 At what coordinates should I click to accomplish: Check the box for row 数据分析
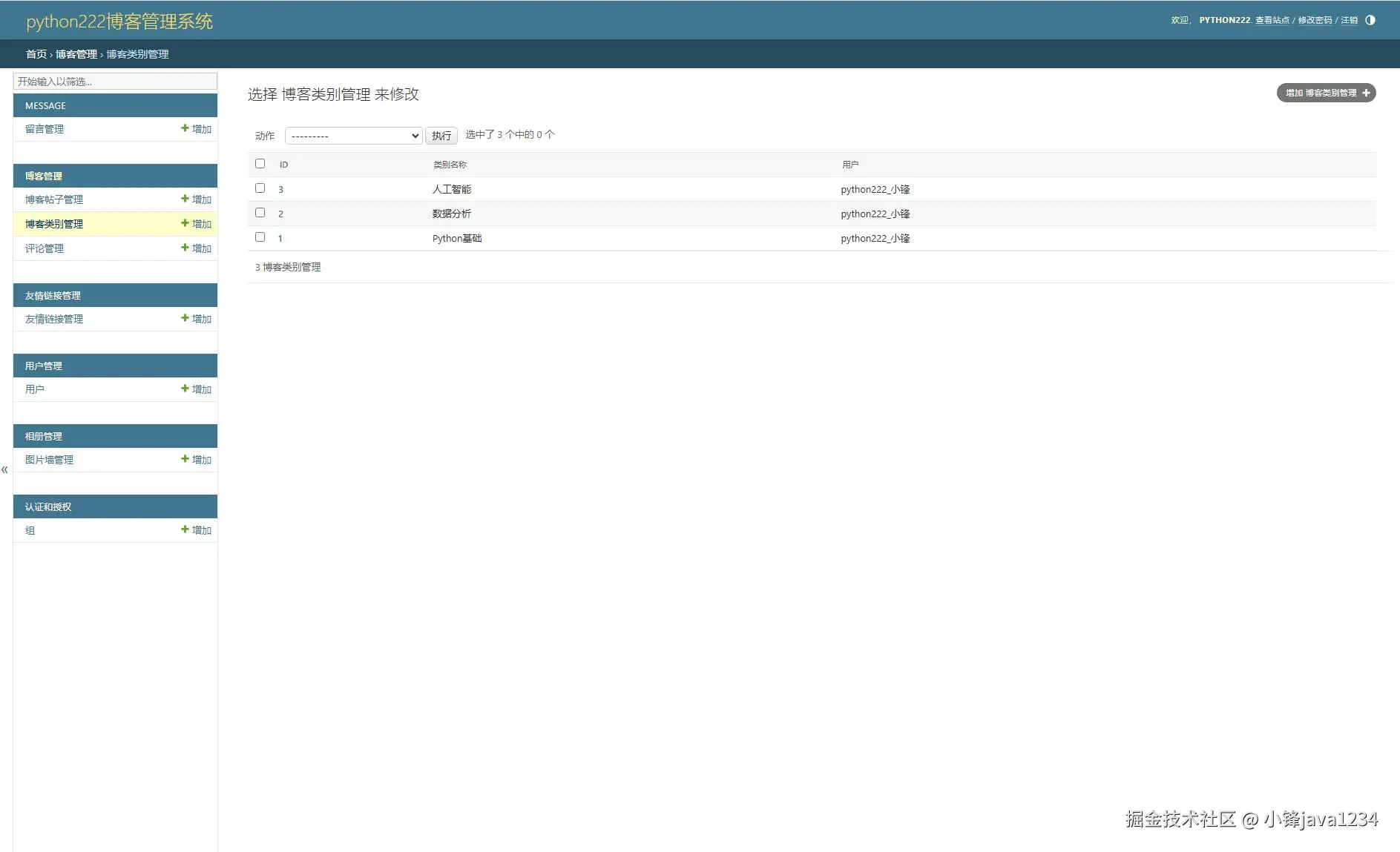pyautogui.click(x=260, y=212)
